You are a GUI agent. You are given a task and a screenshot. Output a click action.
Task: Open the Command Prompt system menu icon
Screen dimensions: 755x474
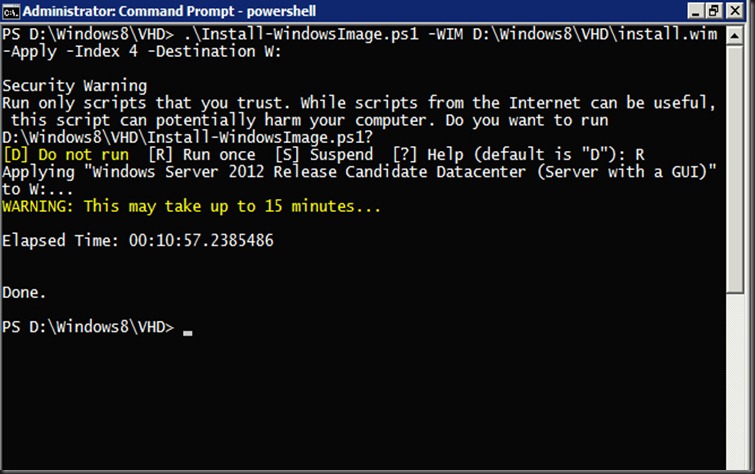11,11
